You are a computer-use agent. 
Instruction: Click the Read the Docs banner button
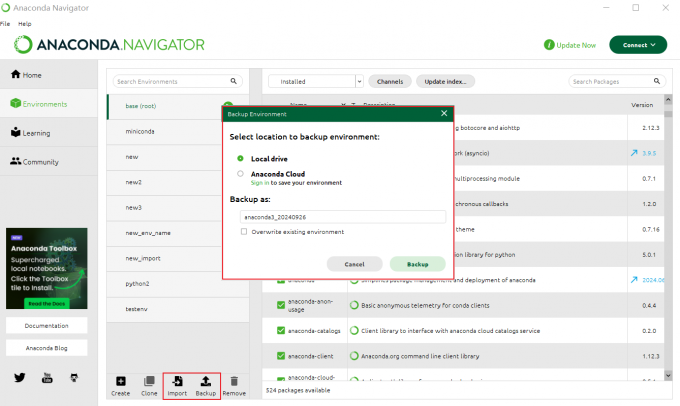pyautogui.click(x=46, y=304)
